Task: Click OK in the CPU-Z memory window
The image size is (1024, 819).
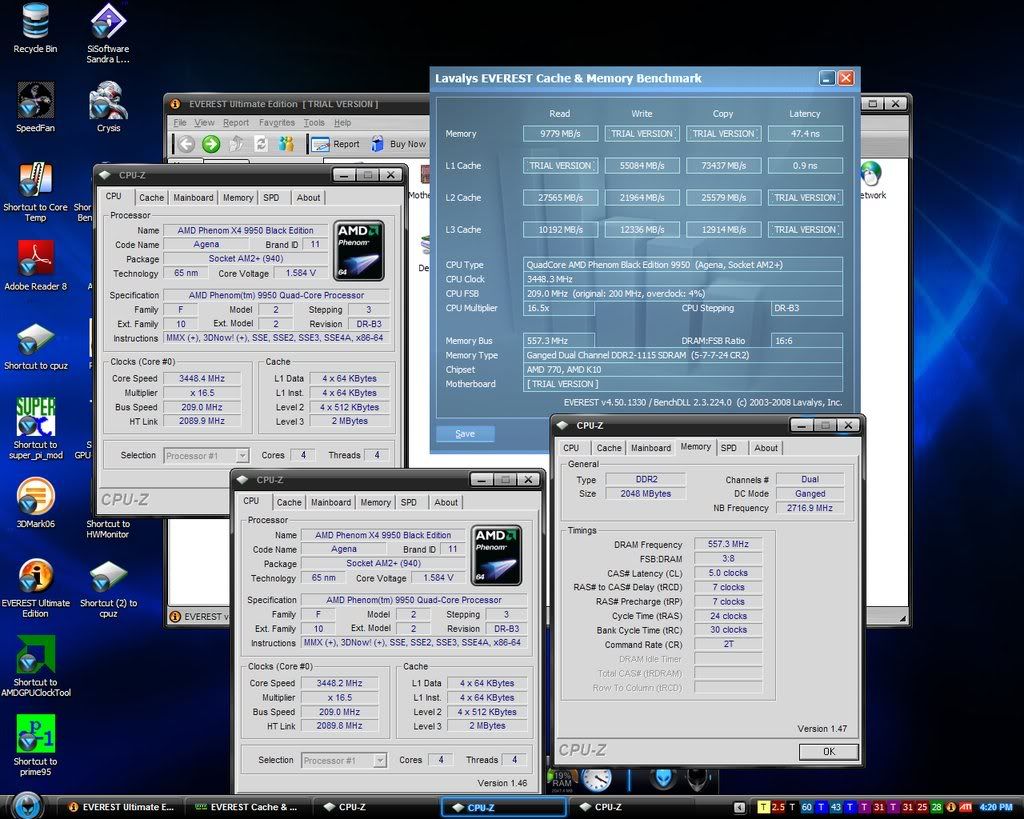Action: tap(828, 752)
